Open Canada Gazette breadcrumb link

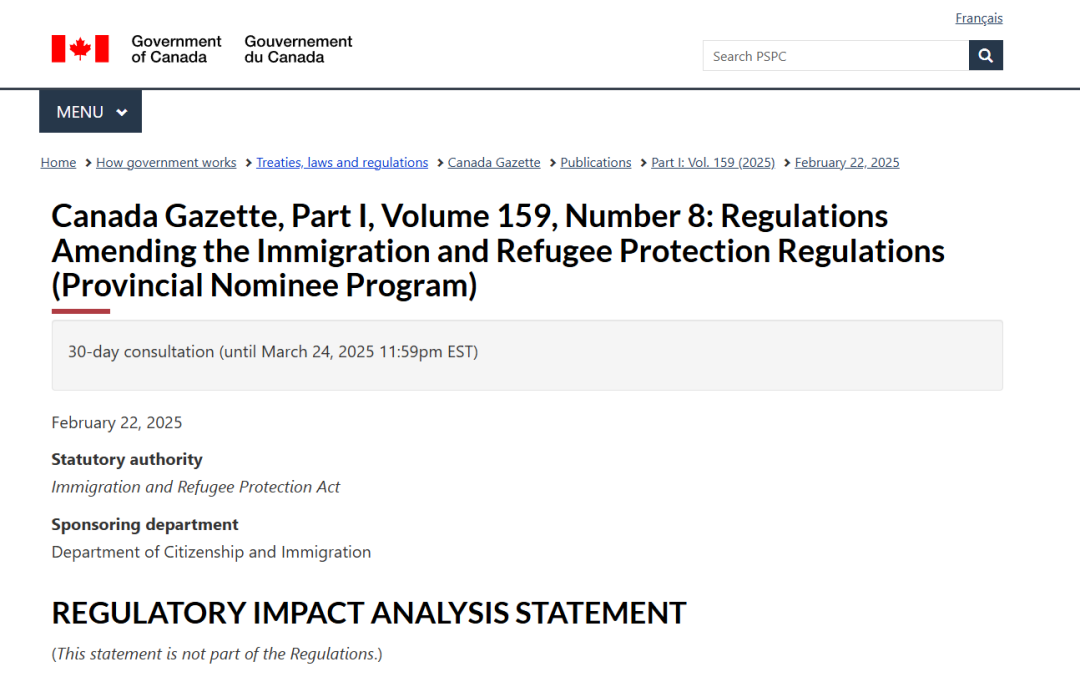coord(494,162)
